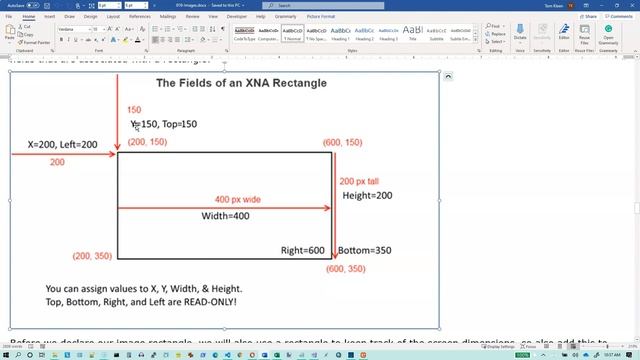
Task: Click Clear All Formatting icon
Action: 142,29
